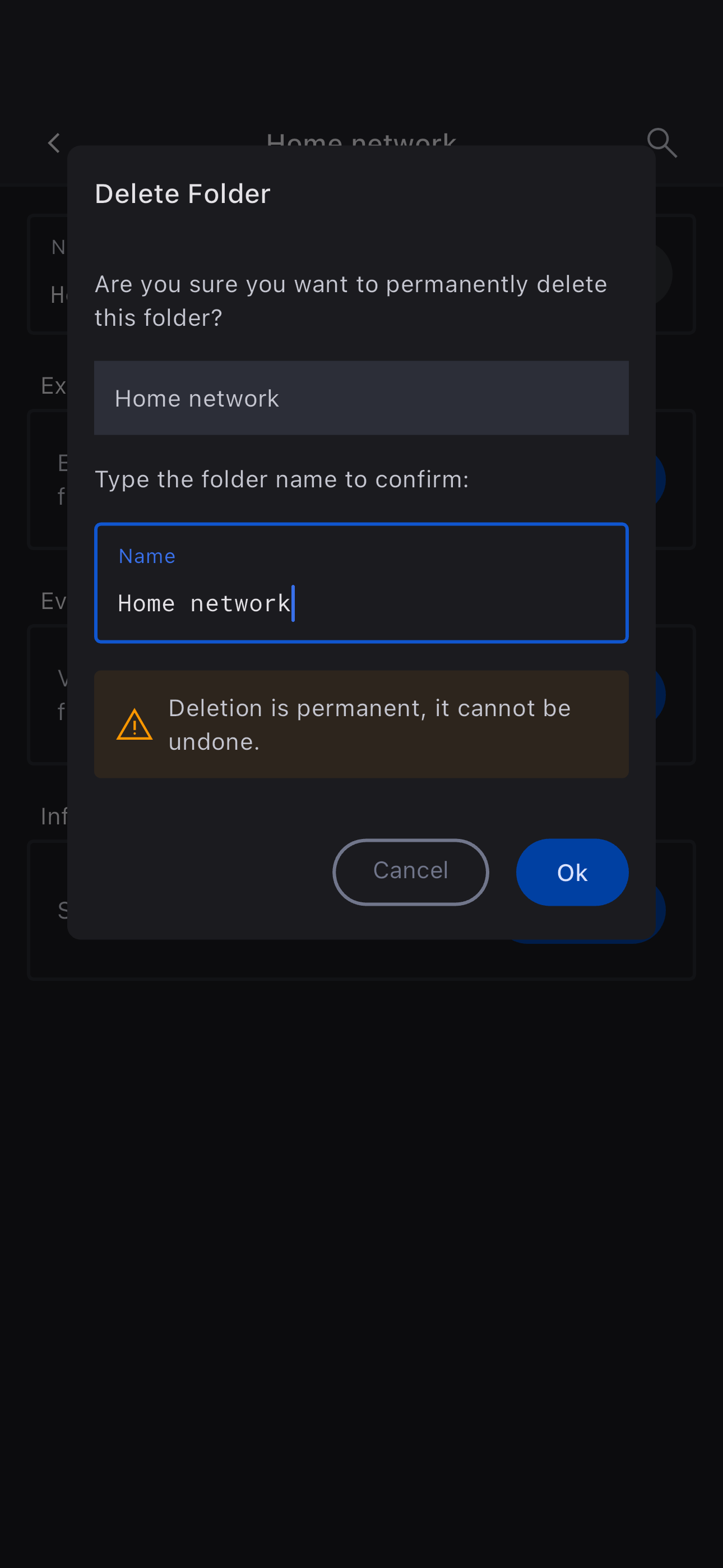Dismiss dialog by clicking dimmed area below
This screenshot has width=723, height=1568.
point(361,1217)
